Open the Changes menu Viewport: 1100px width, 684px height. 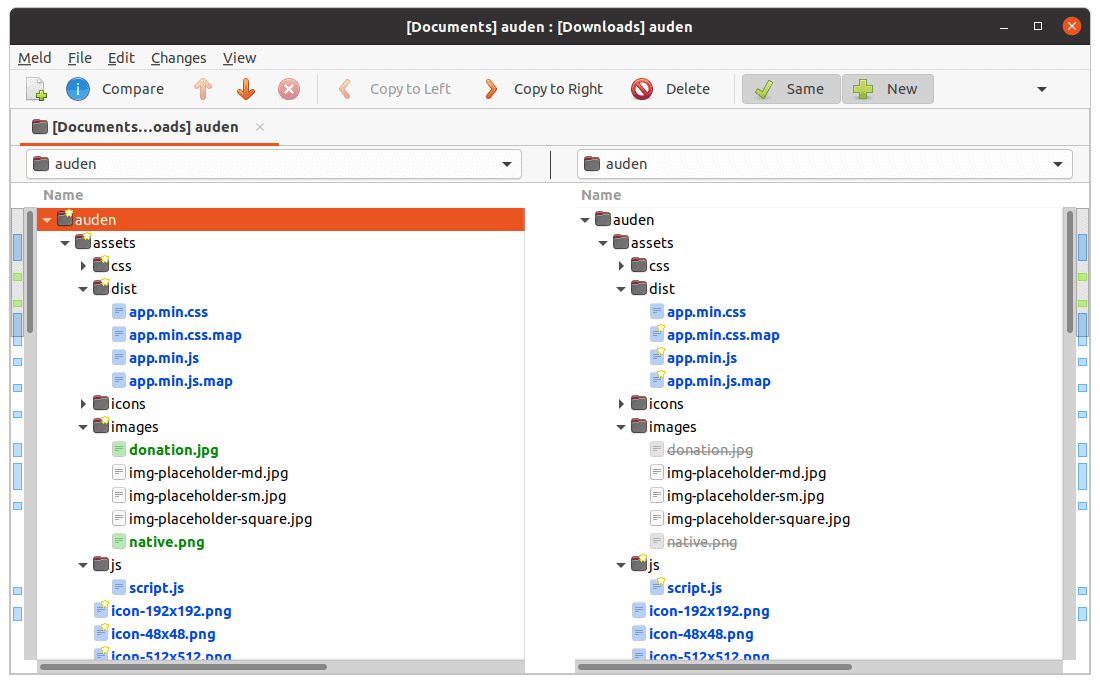[x=178, y=58]
